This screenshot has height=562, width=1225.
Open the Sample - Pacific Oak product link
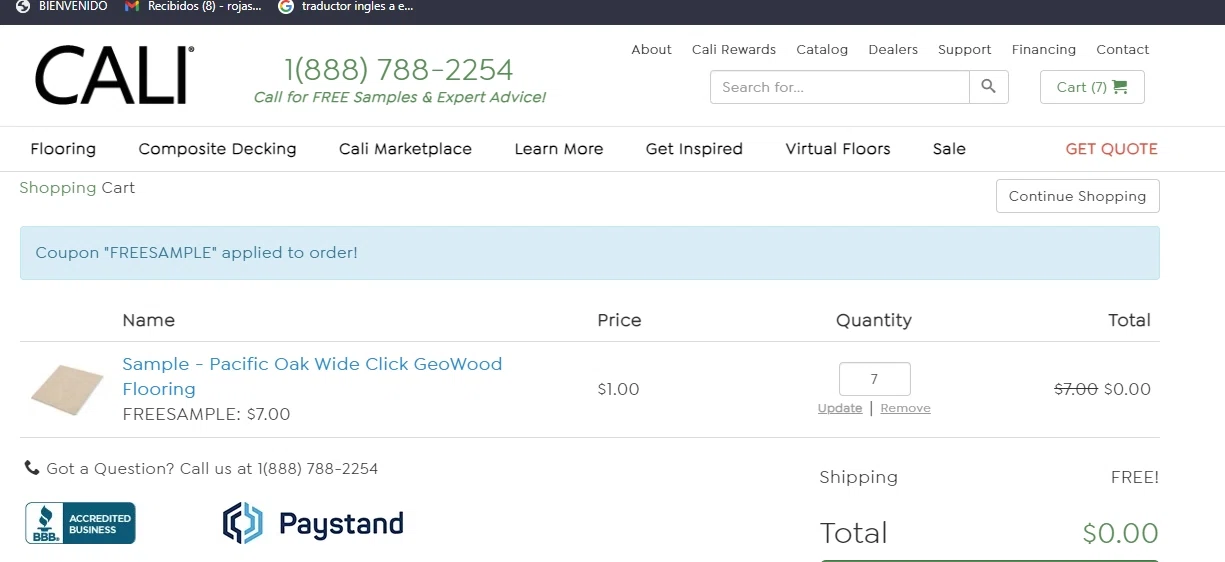point(312,376)
